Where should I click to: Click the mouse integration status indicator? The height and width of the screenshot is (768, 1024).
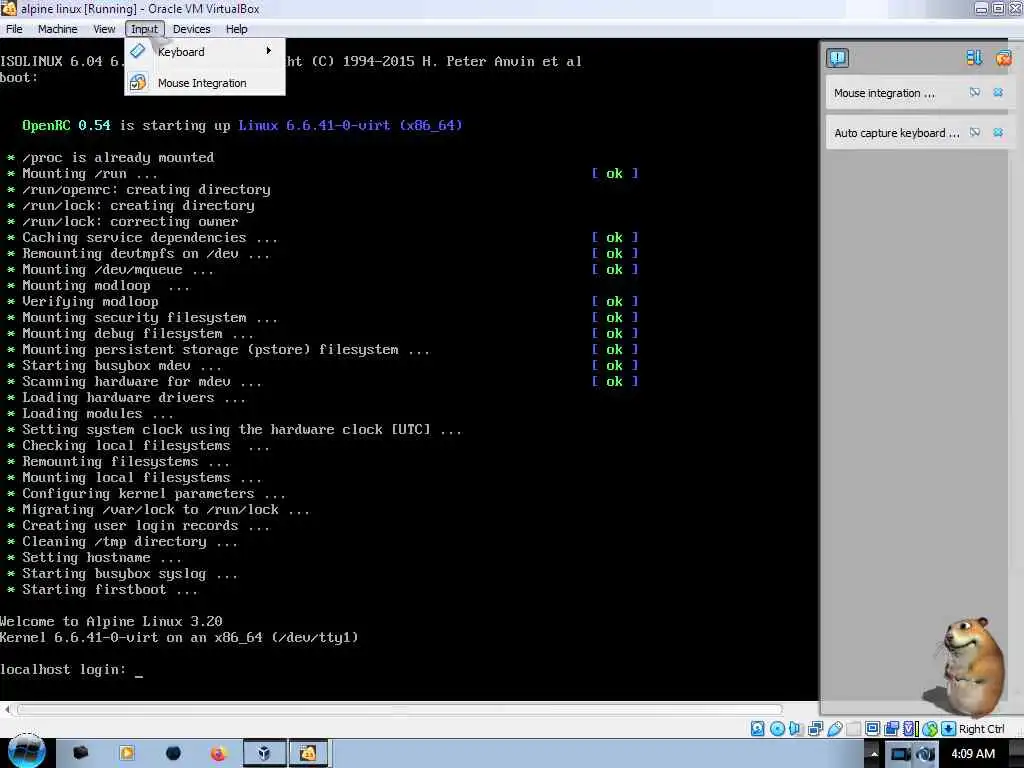[929, 729]
